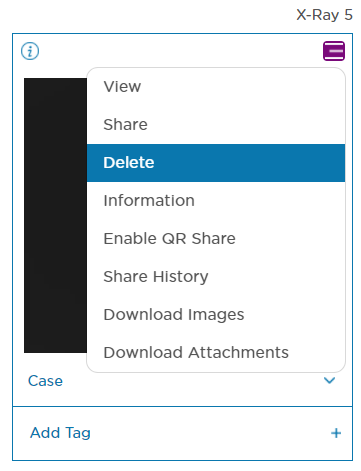Select the highlighted Delete option
361x471 pixels.
[x=216, y=163]
